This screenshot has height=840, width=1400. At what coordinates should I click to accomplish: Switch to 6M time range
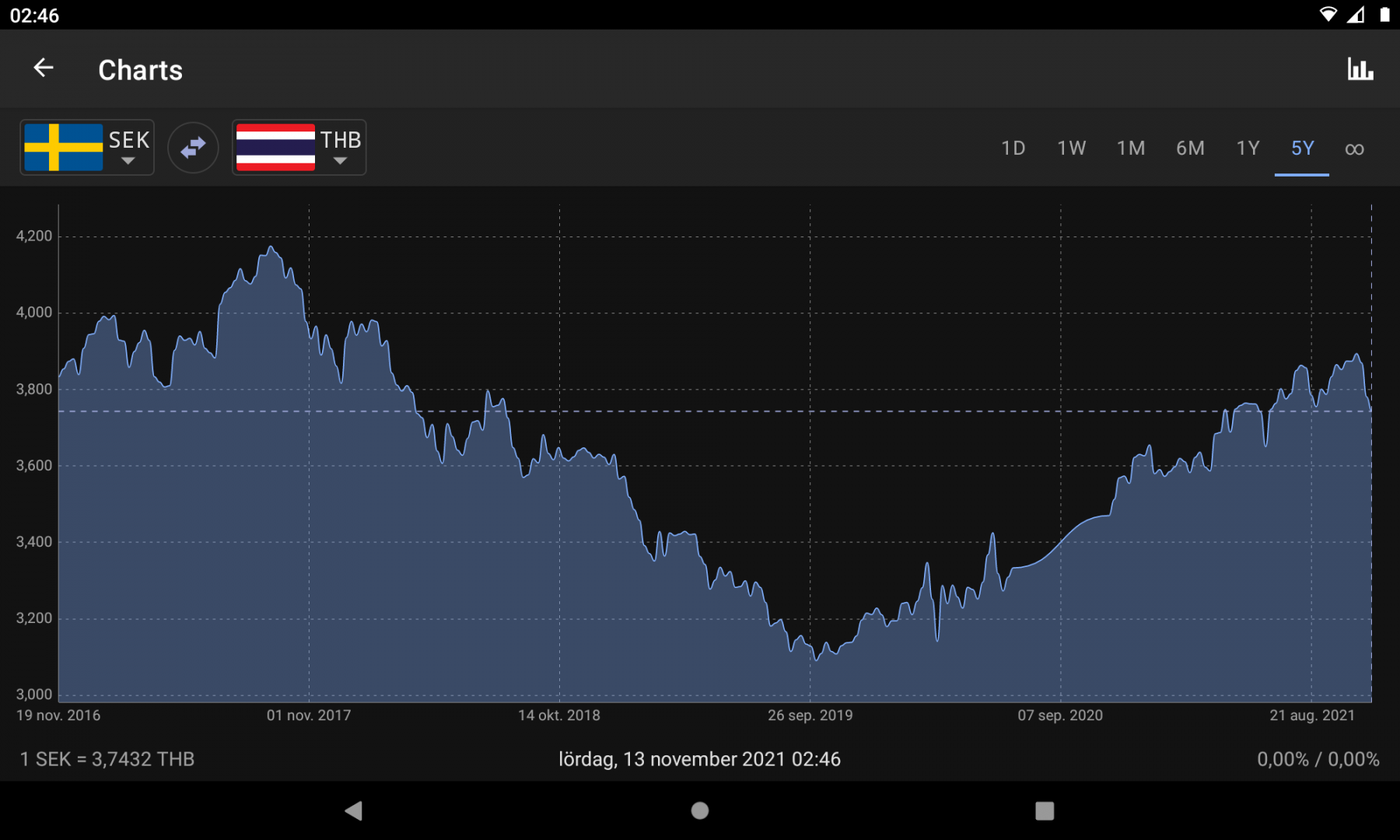coord(1190,148)
